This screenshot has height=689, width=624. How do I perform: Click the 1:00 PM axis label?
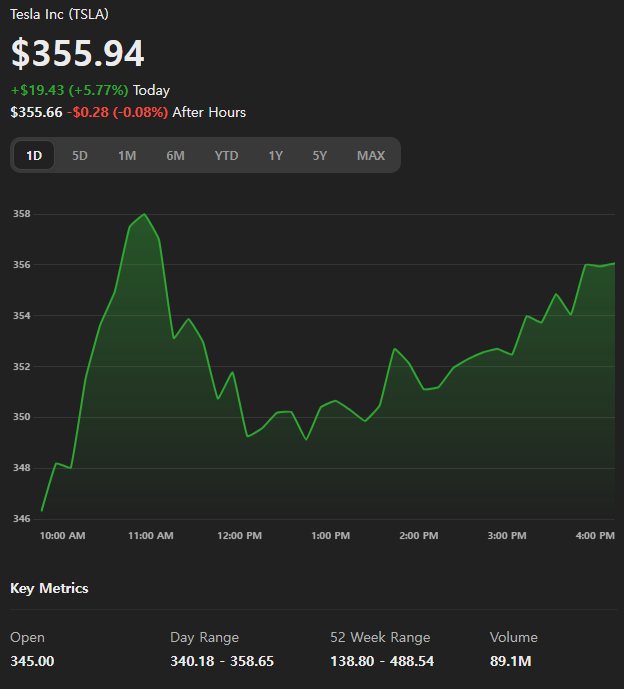point(330,536)
